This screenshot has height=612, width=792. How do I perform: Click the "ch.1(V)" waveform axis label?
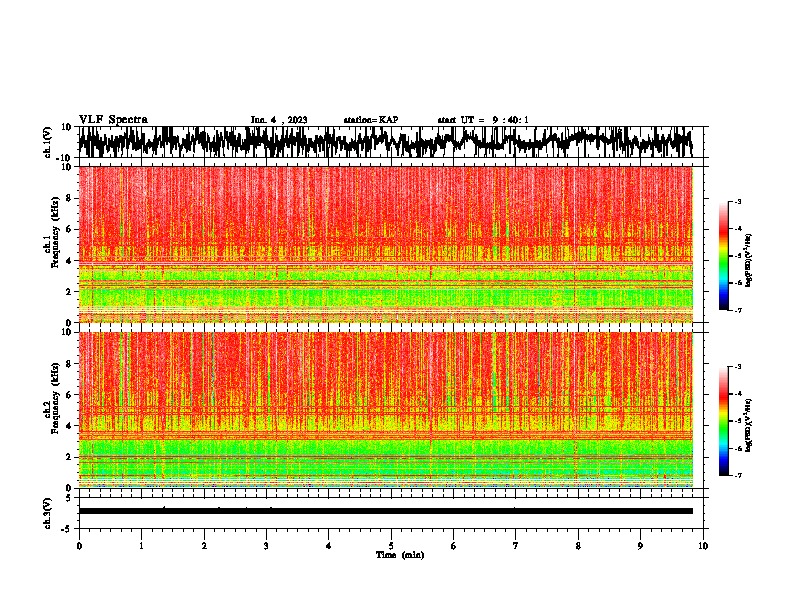48,142
